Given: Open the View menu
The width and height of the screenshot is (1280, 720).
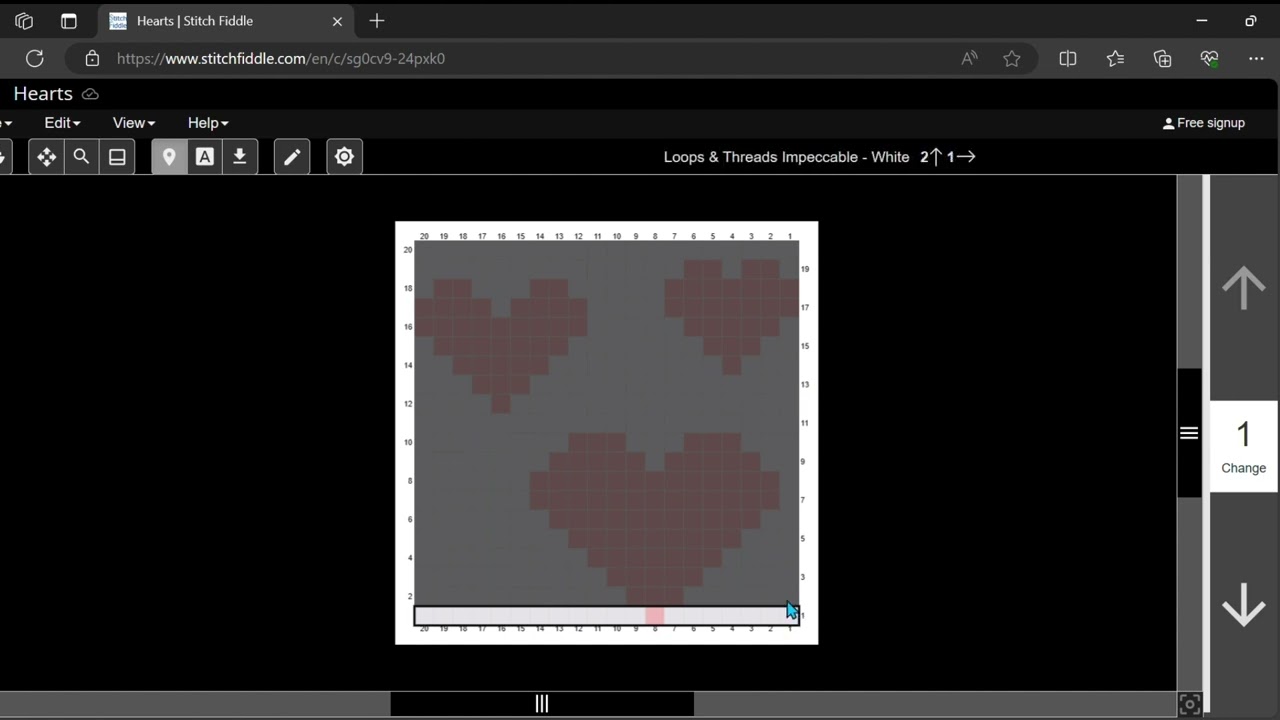Looking at the screenshot, I should 133,123.
